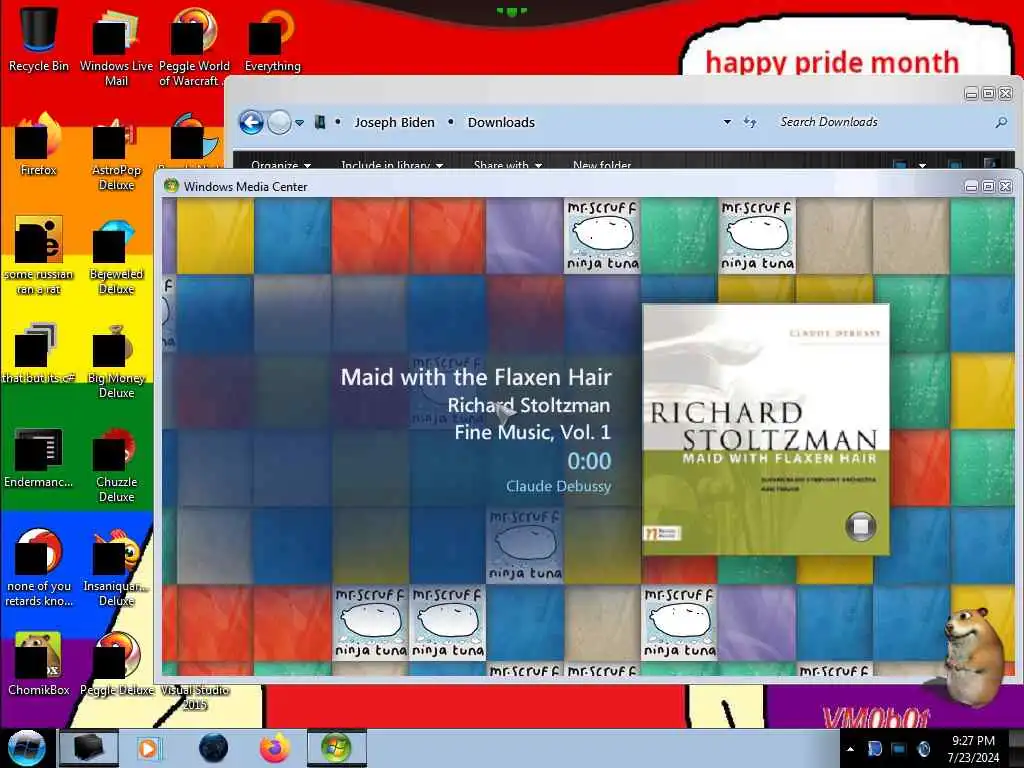This screenshot has width=1024, height=768.
Task: Select the Windows Live Mail desktop icon
Action: 116,47
